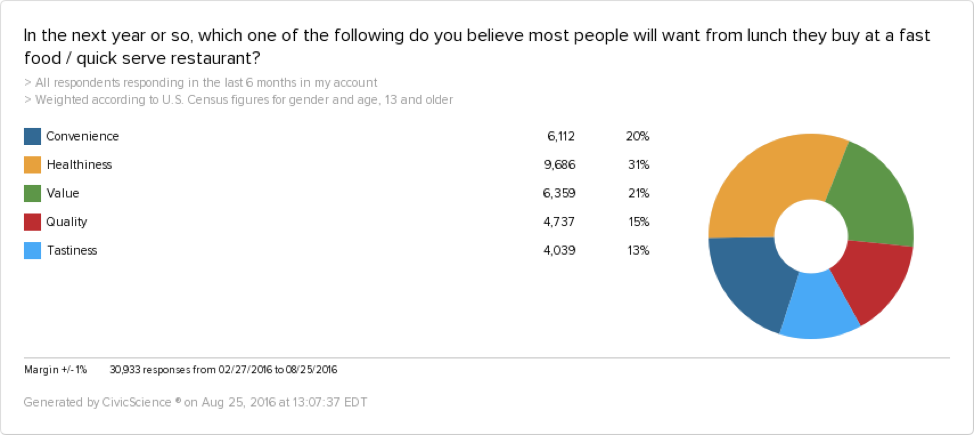
Task: Click the Margin +/-1% footer text
Action: (55, 369)
